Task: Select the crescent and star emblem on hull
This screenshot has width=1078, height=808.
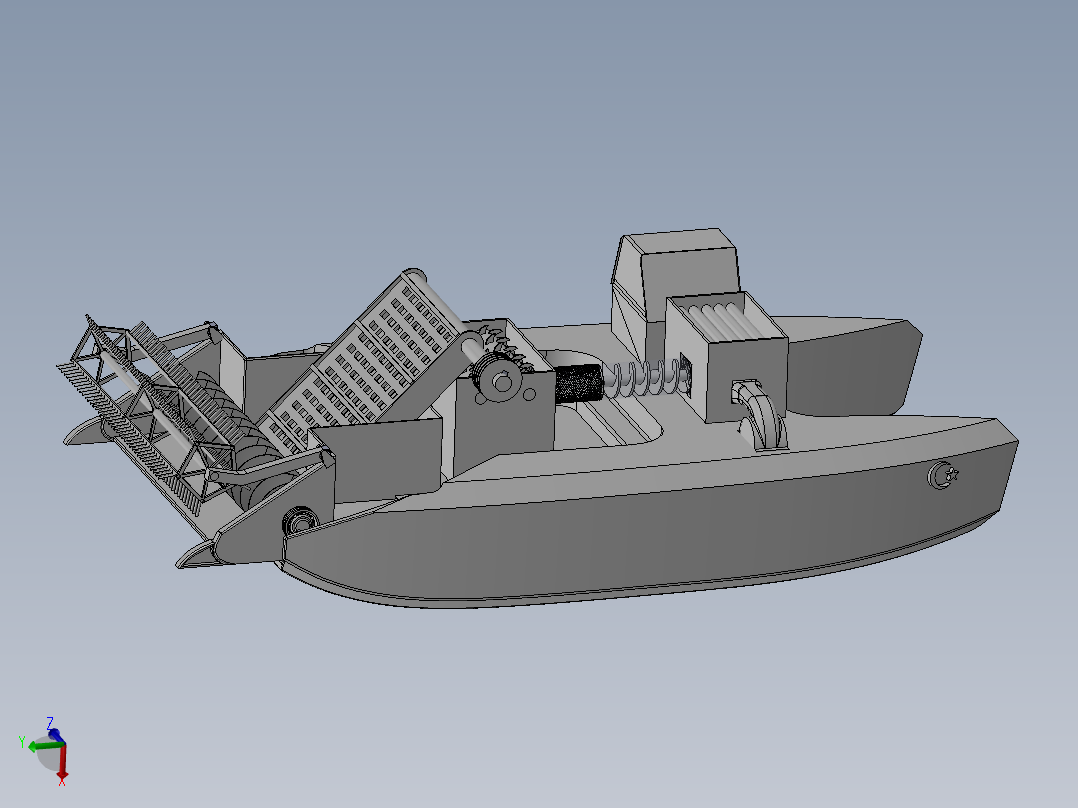Action: click(x=943, y=475)
